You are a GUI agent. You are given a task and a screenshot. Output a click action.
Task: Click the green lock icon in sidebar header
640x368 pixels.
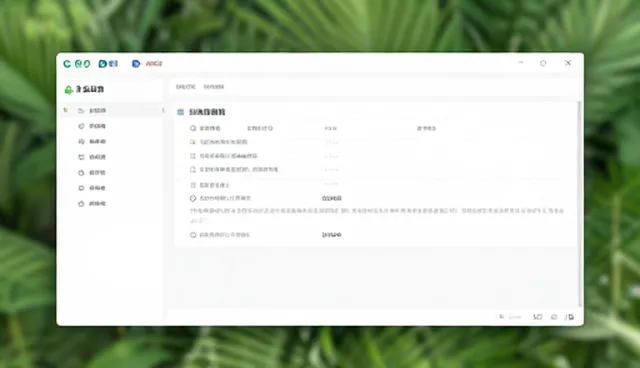[x=69, y=90]
